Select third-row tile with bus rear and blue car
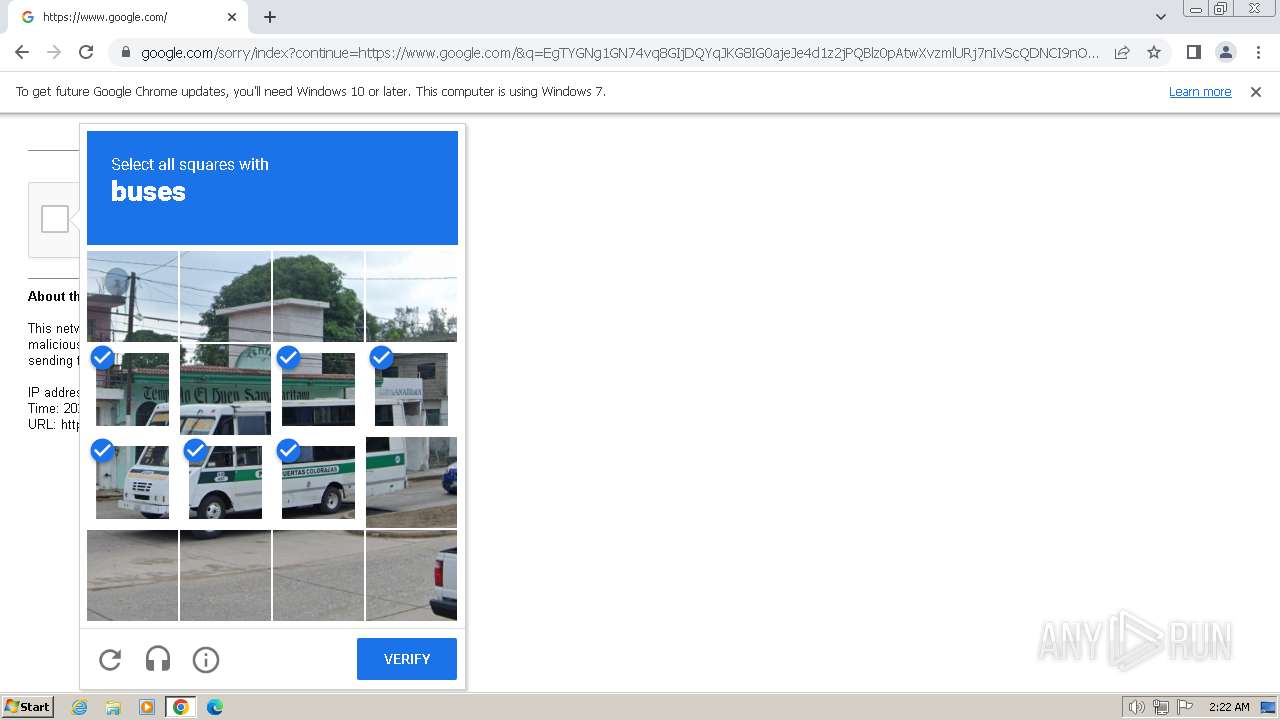This screenshot has height=720, width=1280. pos(411,482)
